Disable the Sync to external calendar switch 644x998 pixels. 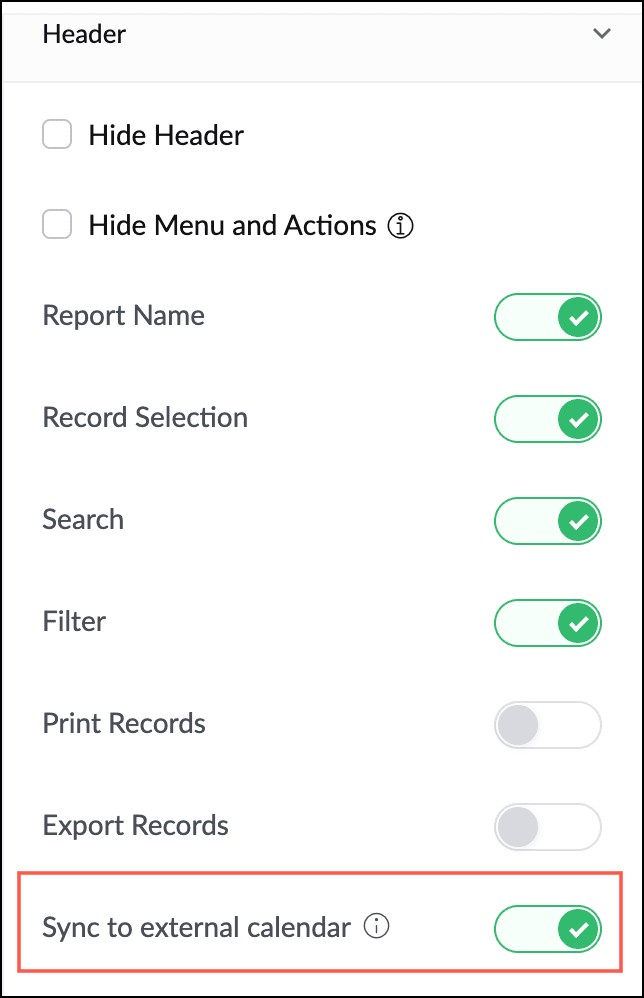pyautogui.click(x=548, y=930)
